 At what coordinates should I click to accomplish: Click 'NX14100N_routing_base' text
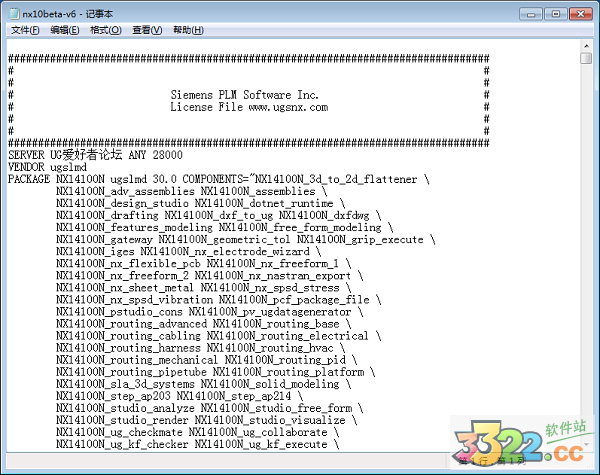click(x=276, y=324)
